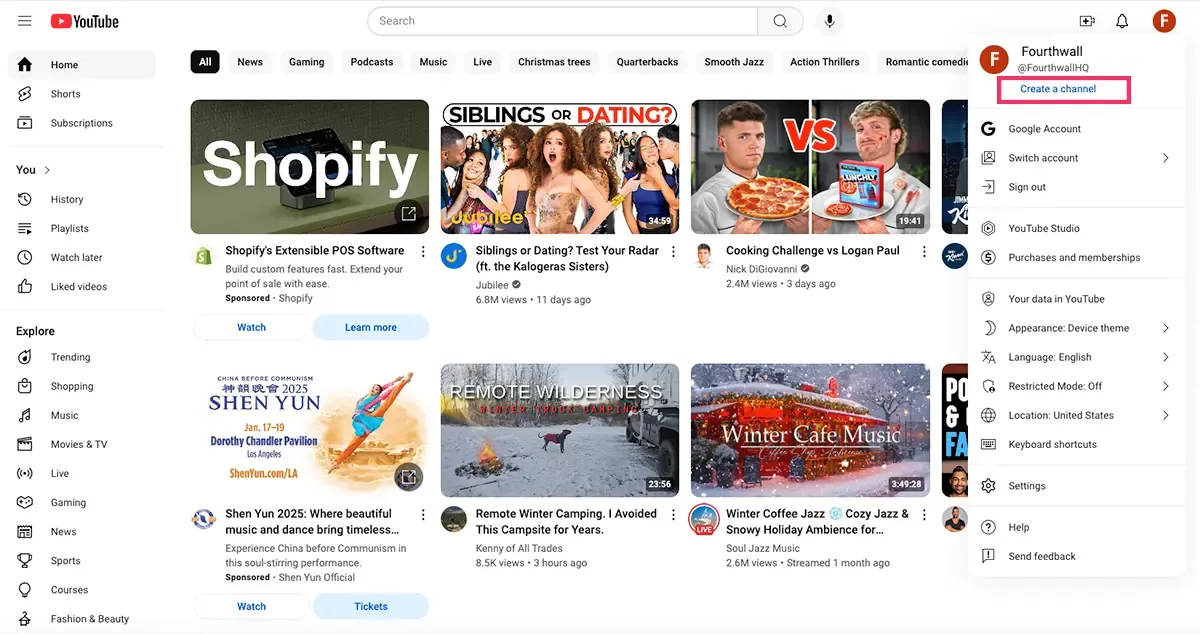The image size is (1200, 634).
Task: Select the Smooth Jazz filter chip
Action: click(x=734, y=62)
